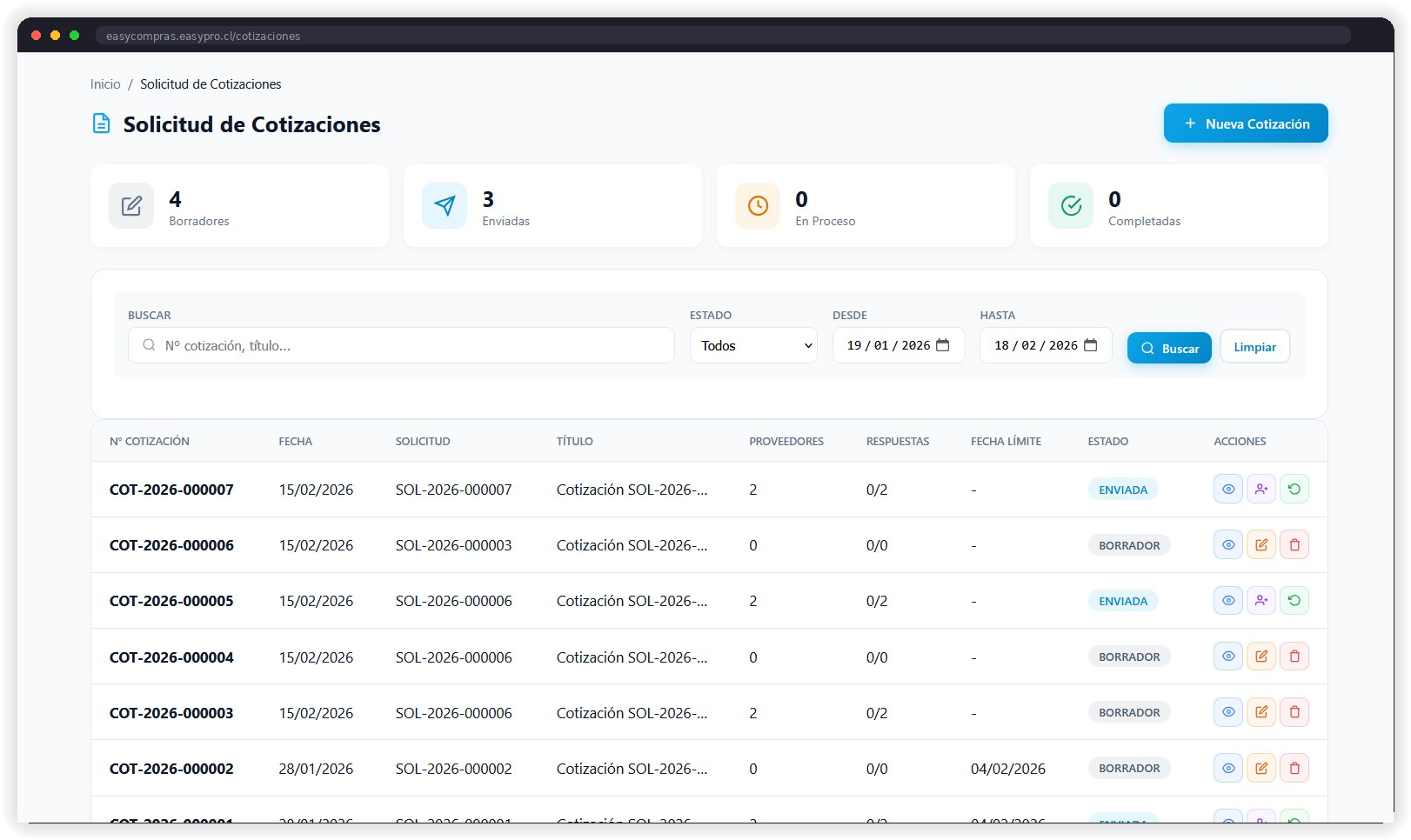1411x840 pixels.
Task: Navigate to Inicio via the breadcrumb
Action: (105, 83)
